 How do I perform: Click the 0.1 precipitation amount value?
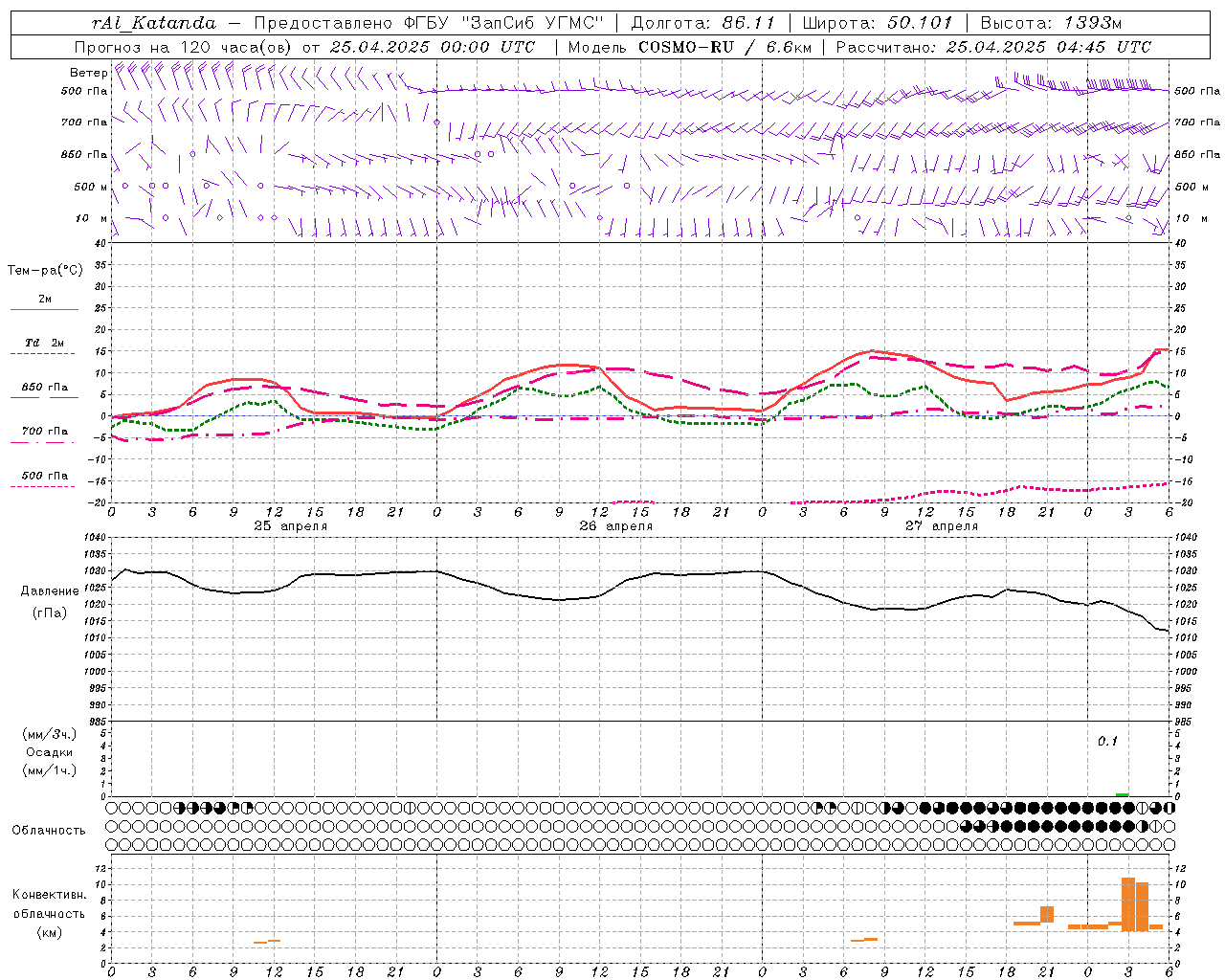(1107, 742)
